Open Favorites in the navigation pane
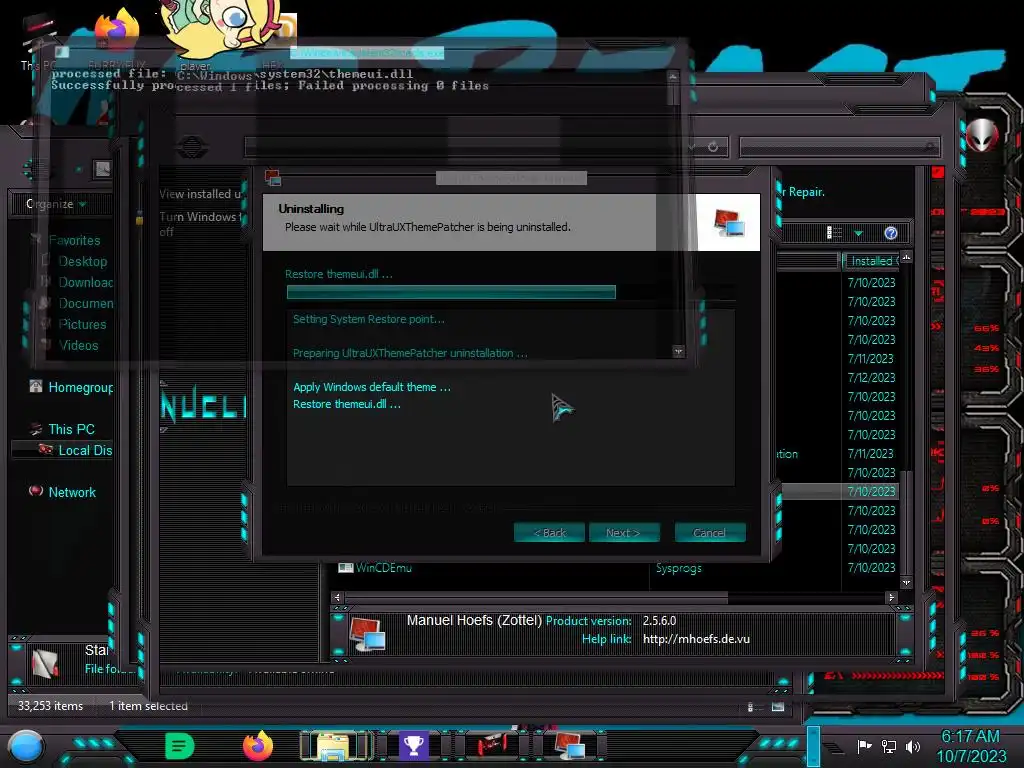Viewport: 1024px width, 768px height. (74, 240)
